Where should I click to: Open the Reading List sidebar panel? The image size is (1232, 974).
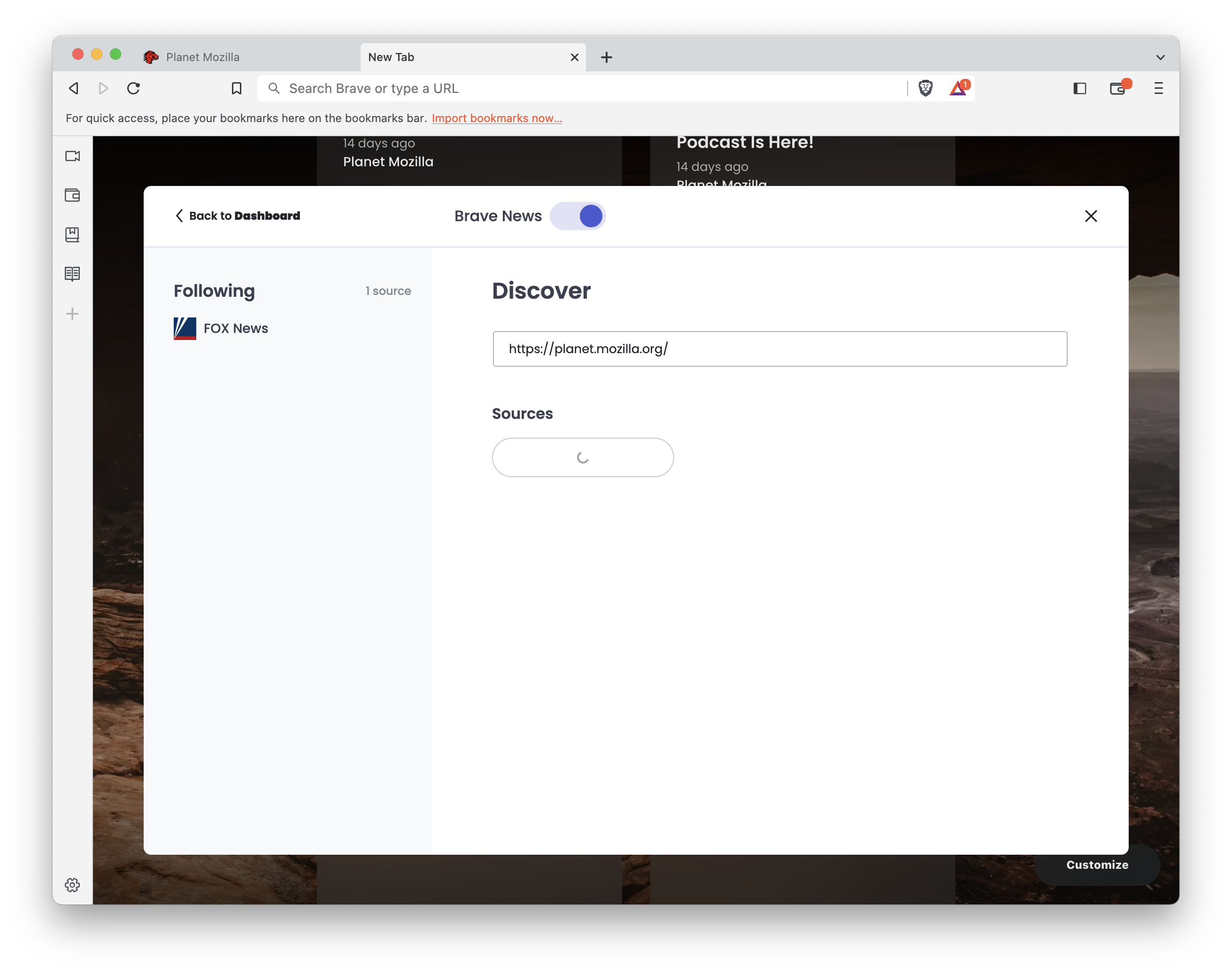72,274
